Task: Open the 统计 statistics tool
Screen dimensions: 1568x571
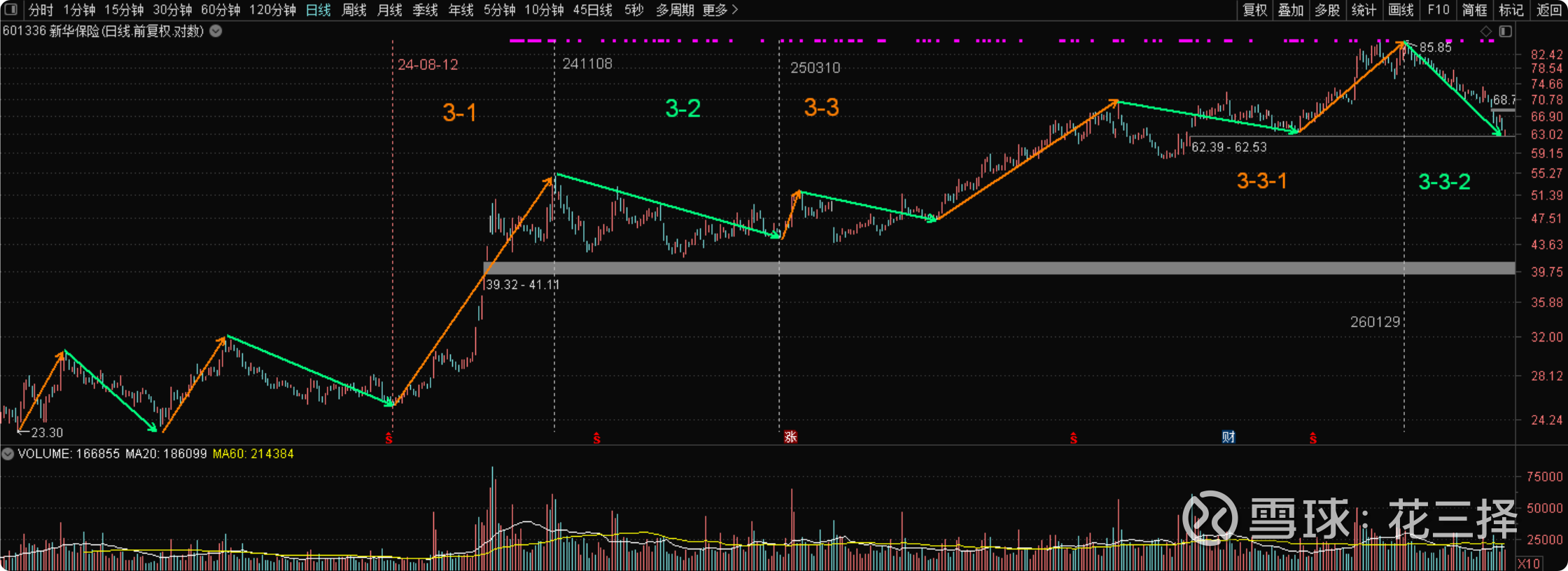Action: pyautogui.click(x=1364, y=10)
